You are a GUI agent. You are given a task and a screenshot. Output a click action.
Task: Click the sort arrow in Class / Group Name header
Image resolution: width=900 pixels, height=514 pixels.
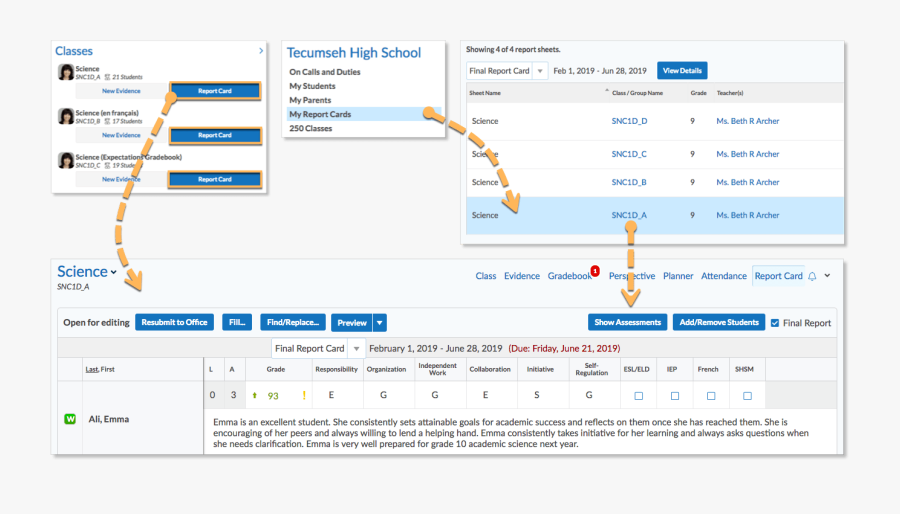click(x=606, y=91)
